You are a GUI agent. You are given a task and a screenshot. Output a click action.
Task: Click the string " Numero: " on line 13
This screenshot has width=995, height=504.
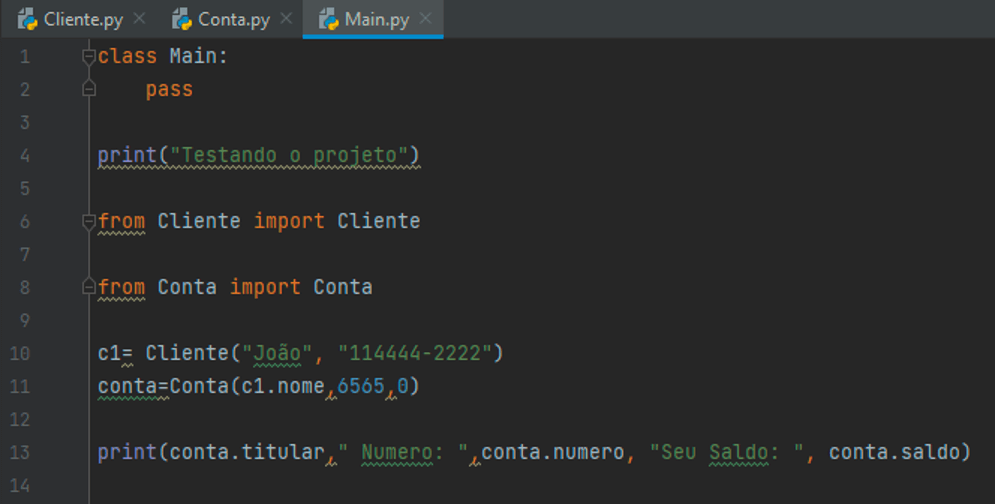402,451
